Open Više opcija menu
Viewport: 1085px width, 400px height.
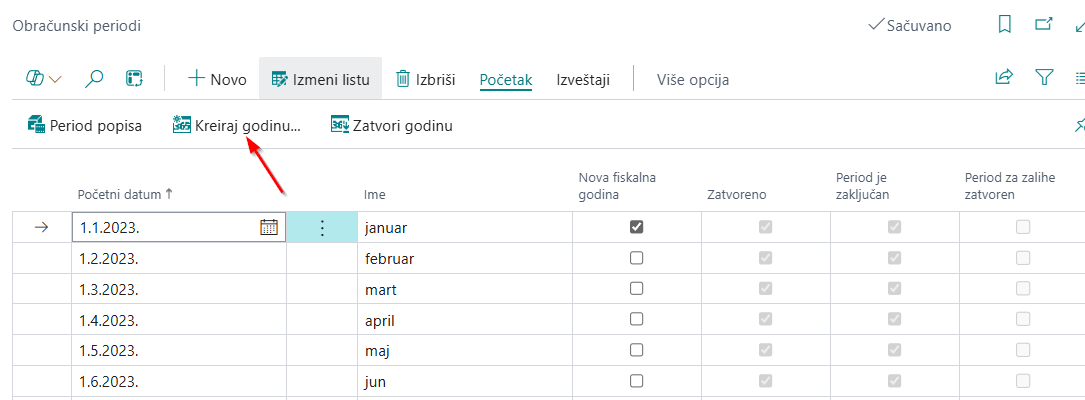pyautogui.click(x=693, y=80)
